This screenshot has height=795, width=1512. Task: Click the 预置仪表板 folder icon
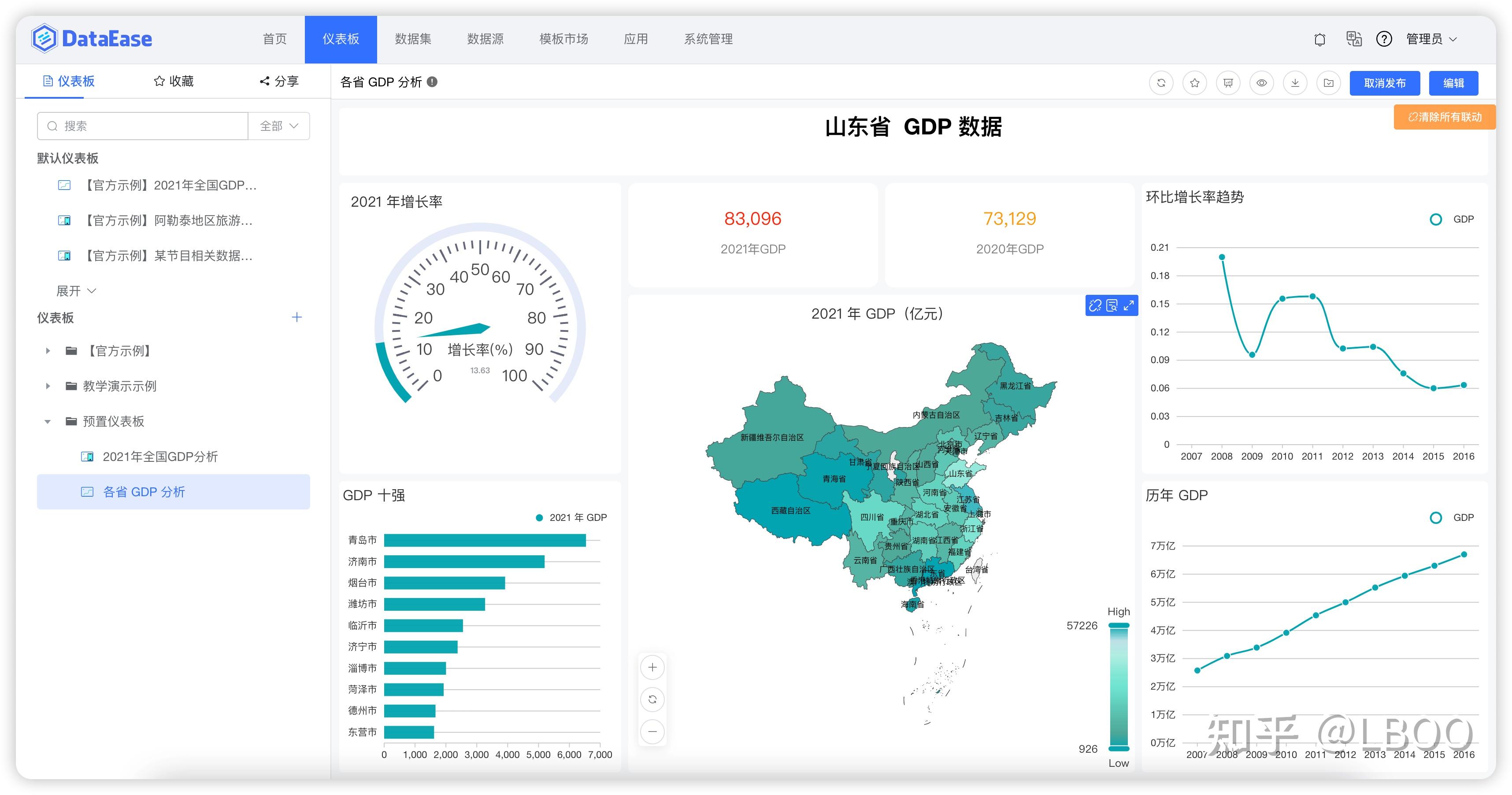point(71,421)
